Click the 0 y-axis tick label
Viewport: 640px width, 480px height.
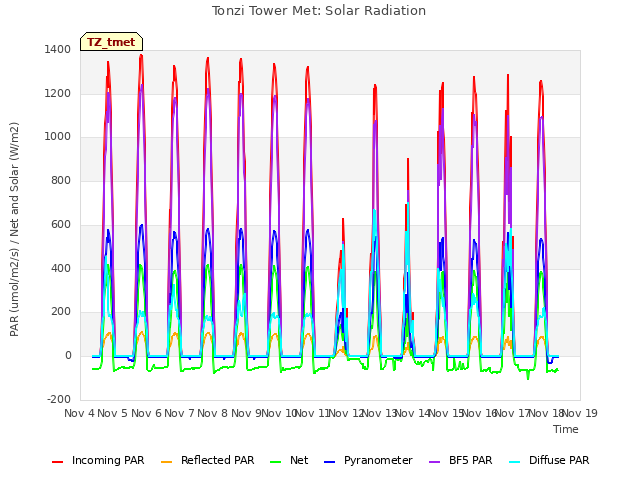click(x=68, y=356)
